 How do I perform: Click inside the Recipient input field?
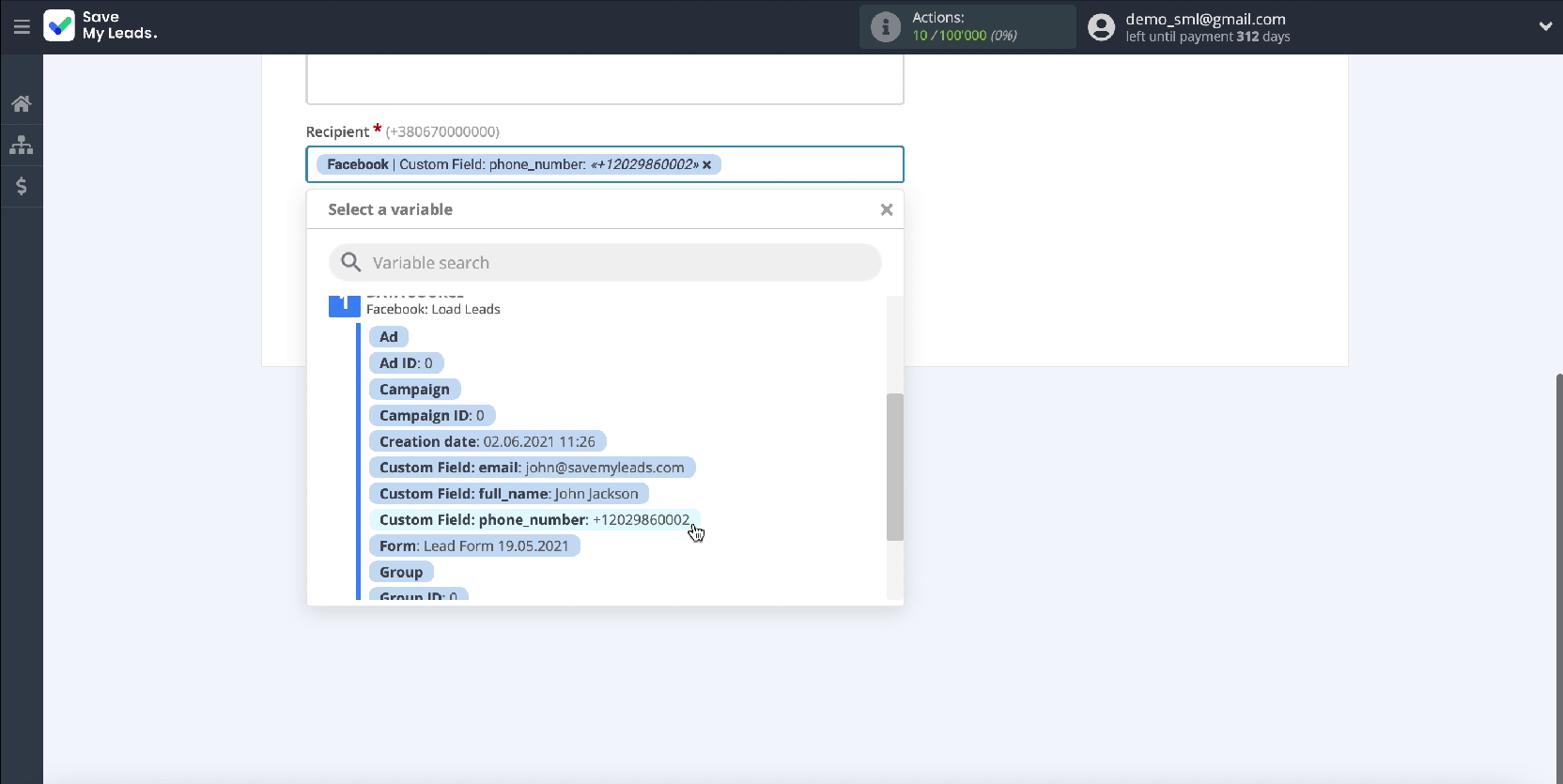(x=605, y=164)
